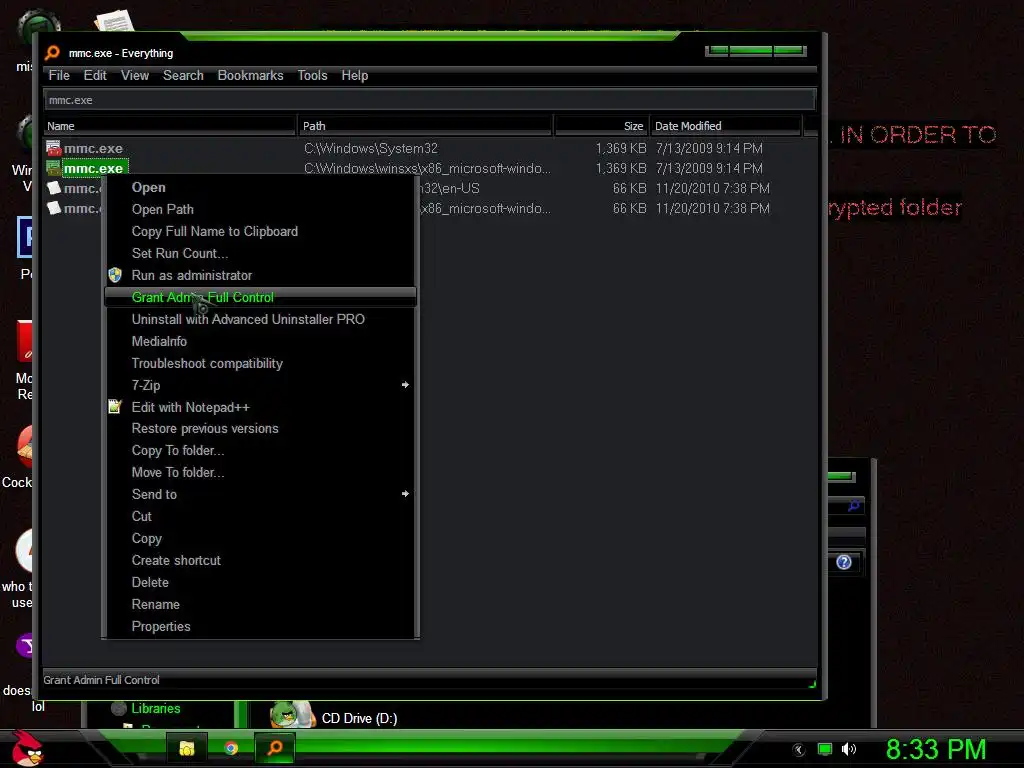
Task: Choose Create shortcut
Action: click(260, 560)
